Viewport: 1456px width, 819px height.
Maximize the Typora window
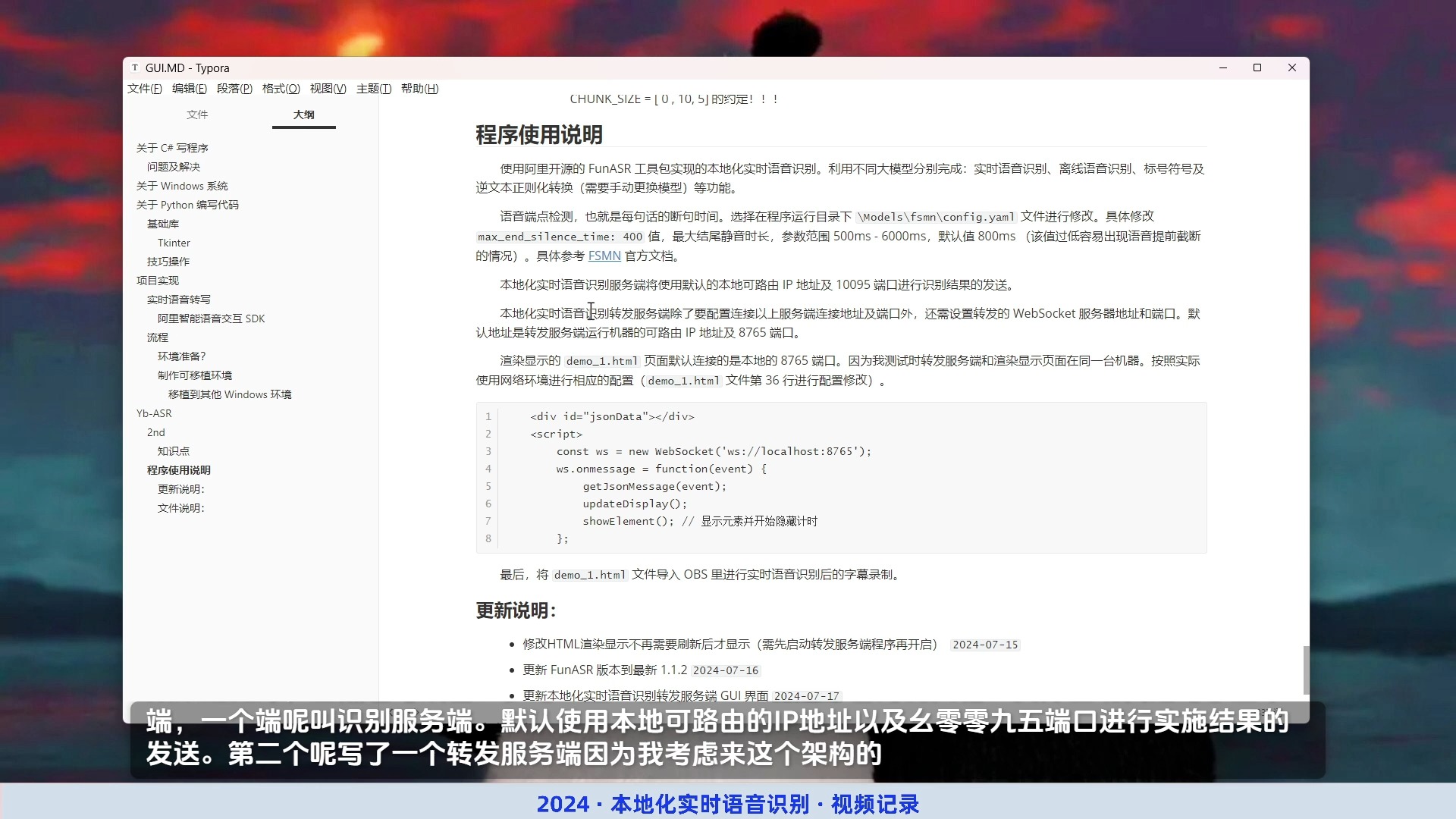1257,67
